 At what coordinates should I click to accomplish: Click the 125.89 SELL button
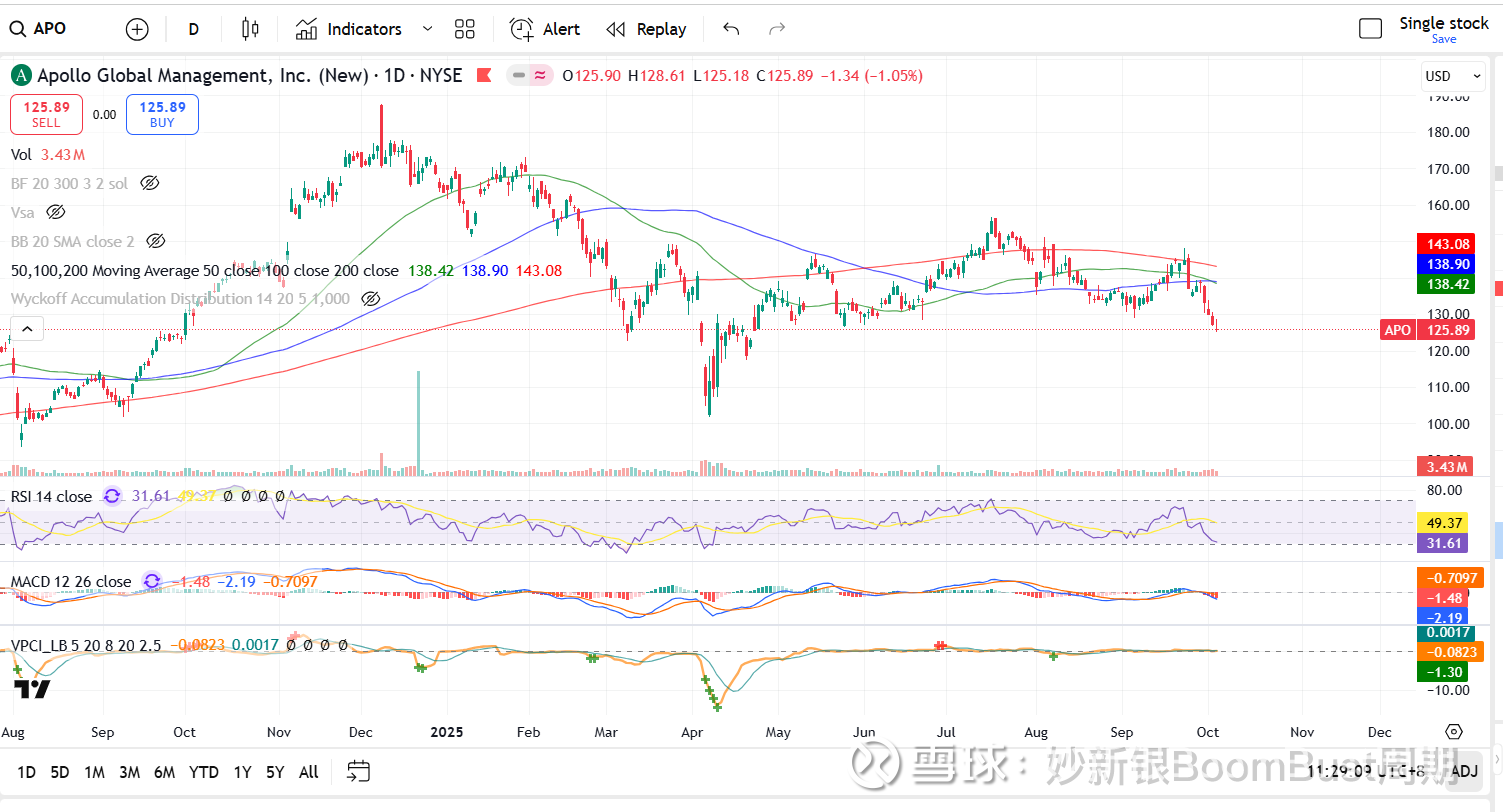[x=46, y=114]
